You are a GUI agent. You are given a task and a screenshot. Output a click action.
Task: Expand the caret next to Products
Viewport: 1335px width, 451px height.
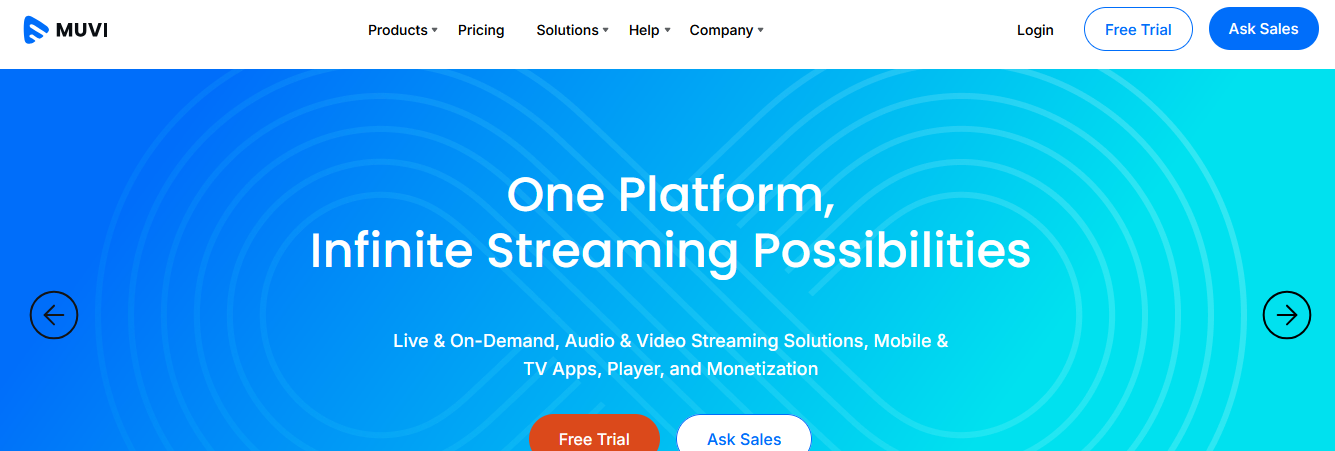click(435, 31)
